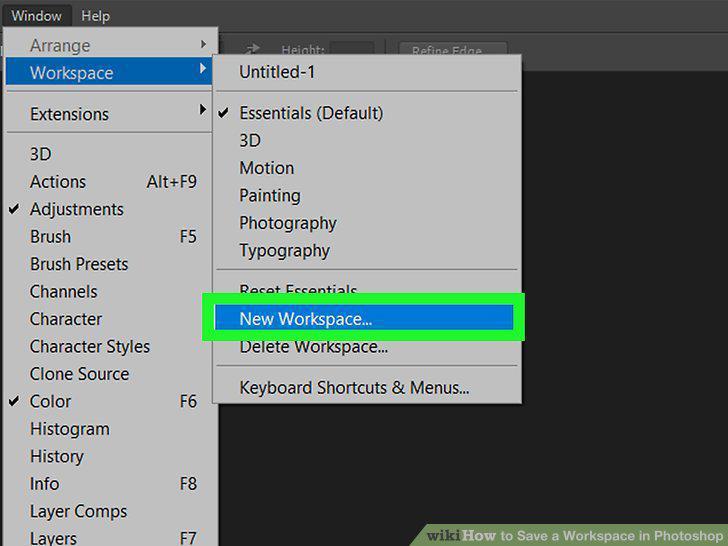Screen dimensions: 728x546
Task: Open the Layer Comps panel
Action: 109,511
